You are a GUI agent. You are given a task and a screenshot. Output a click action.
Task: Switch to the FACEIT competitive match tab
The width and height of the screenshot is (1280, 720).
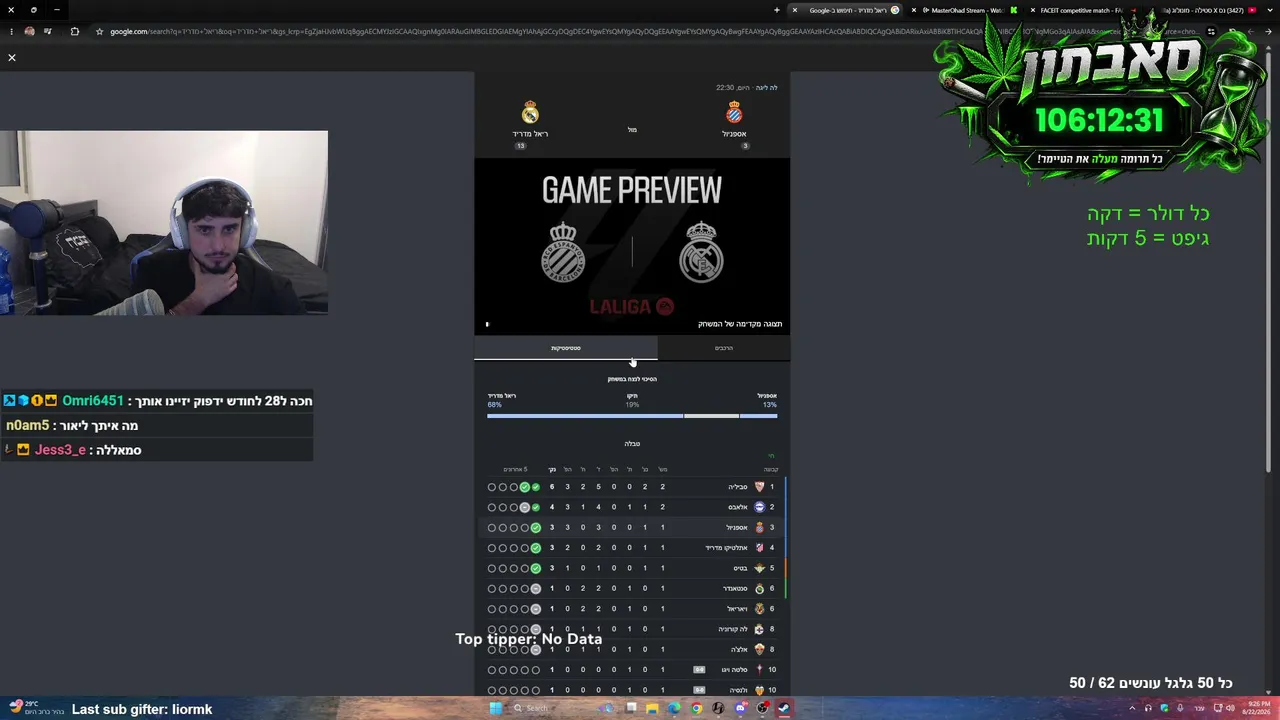(1078, 10)
